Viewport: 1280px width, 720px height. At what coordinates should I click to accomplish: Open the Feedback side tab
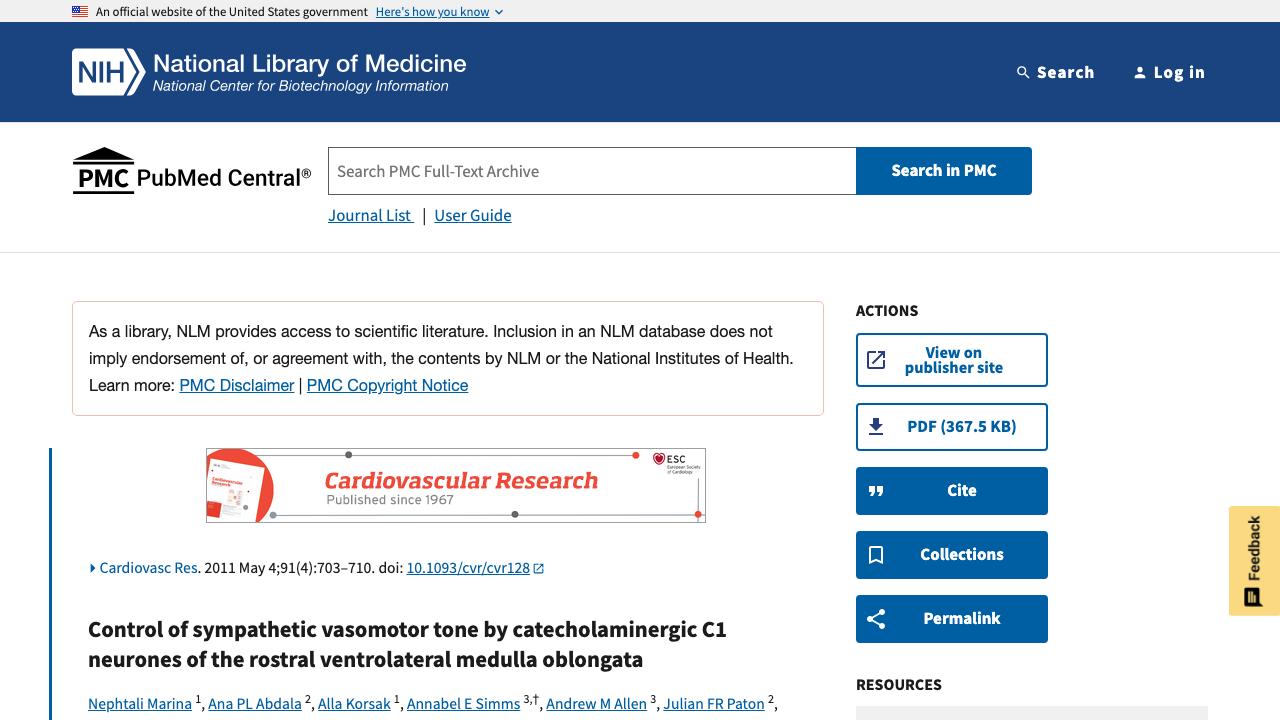[x=1254, y=560]
